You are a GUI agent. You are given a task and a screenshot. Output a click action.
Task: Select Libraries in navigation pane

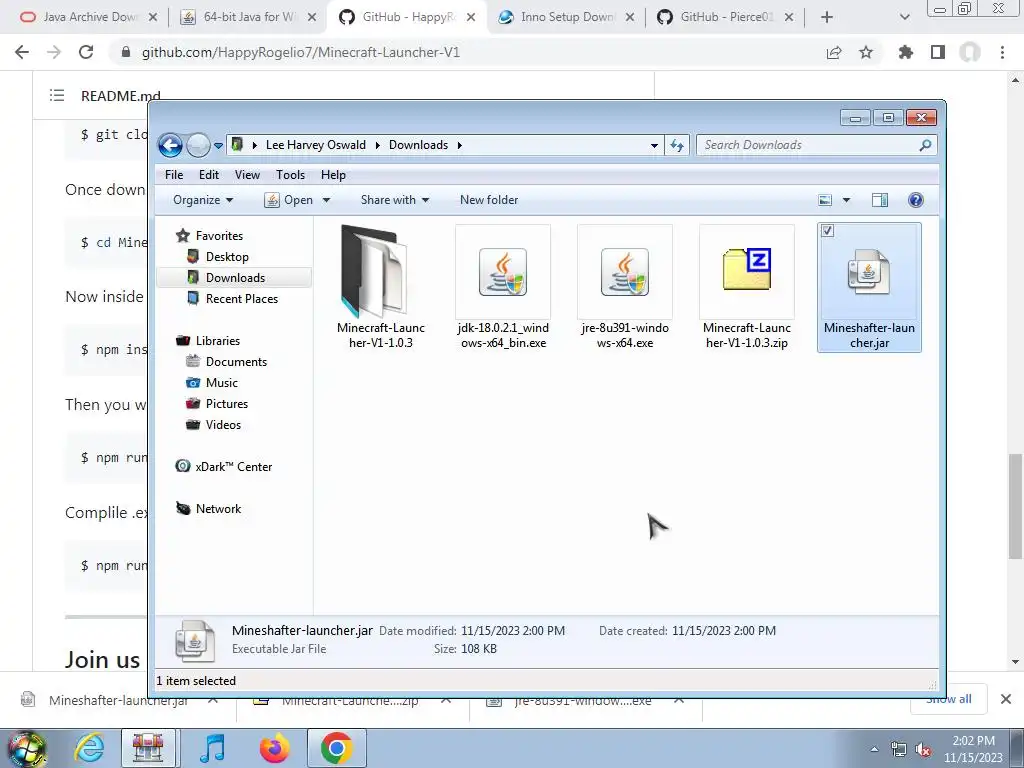tap(217, 341)
